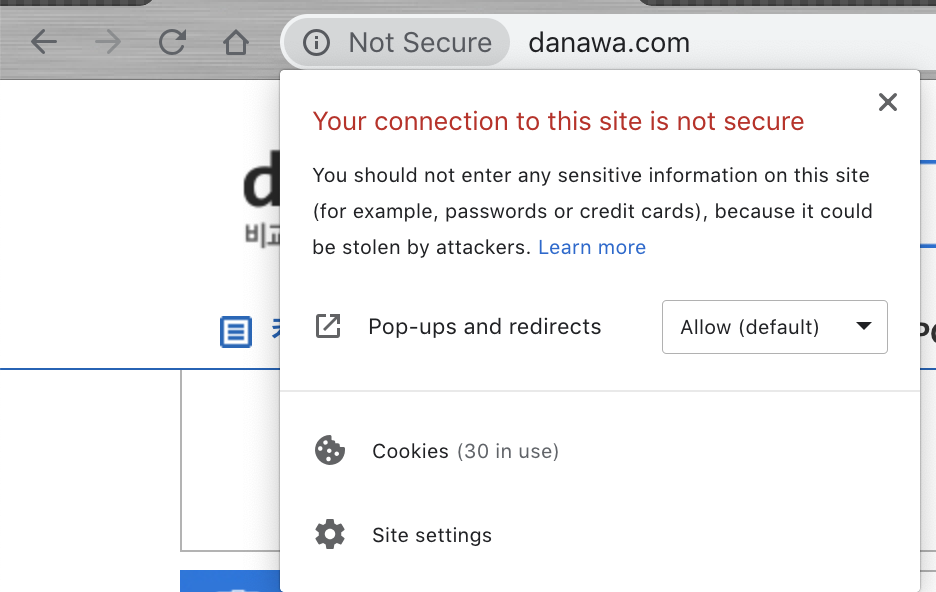The width and height of the screenshot is (936, 592).
Task: Click the Not Secure label
Action: click(x=420, y=43)
